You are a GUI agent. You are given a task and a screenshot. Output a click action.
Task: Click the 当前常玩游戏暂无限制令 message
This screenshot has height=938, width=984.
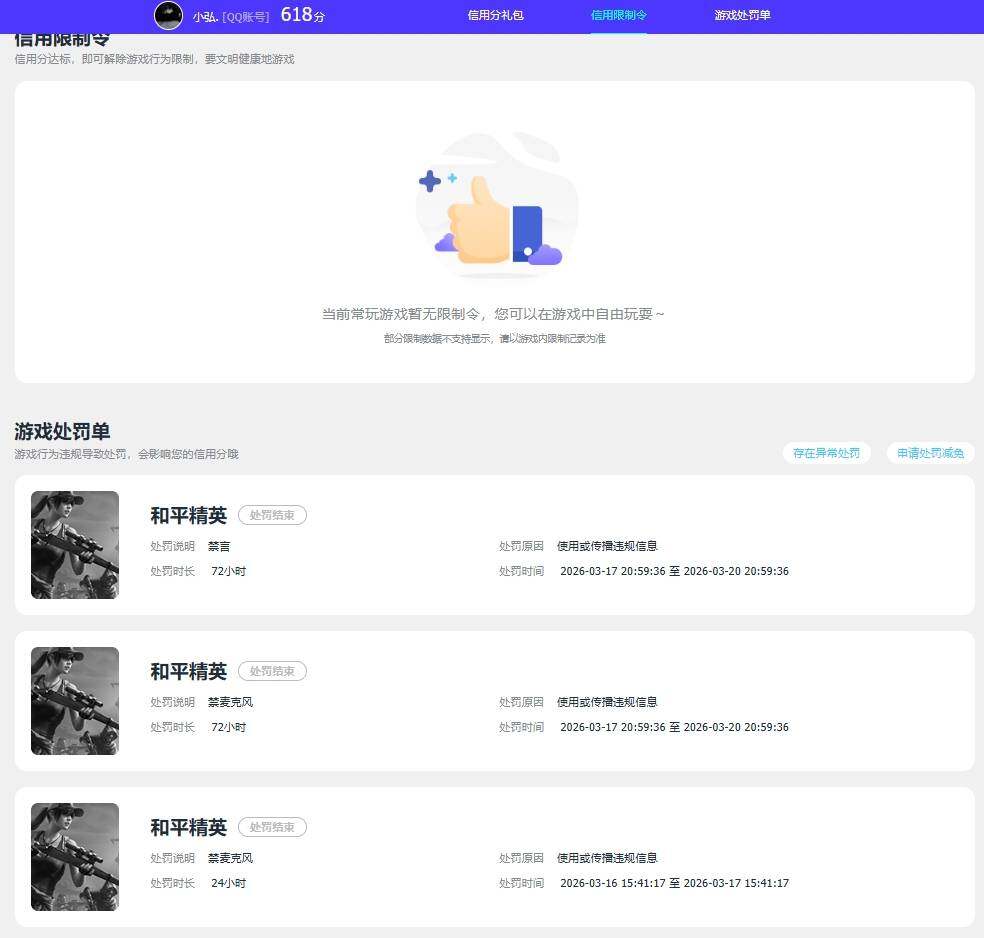click(493, 314)
